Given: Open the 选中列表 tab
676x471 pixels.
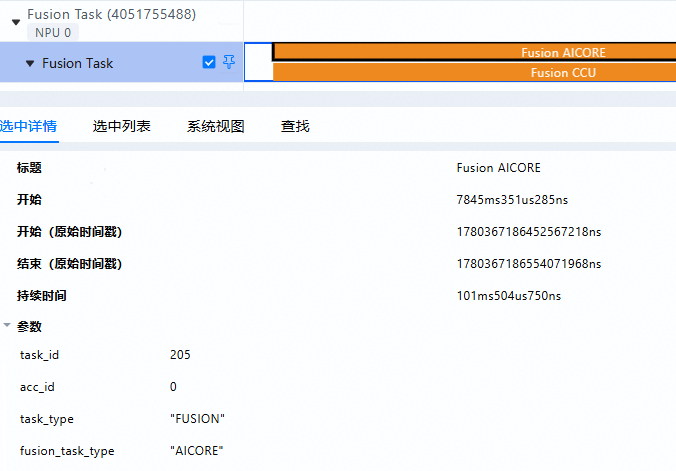Looking at the screenshot, I should pos(122,126).
